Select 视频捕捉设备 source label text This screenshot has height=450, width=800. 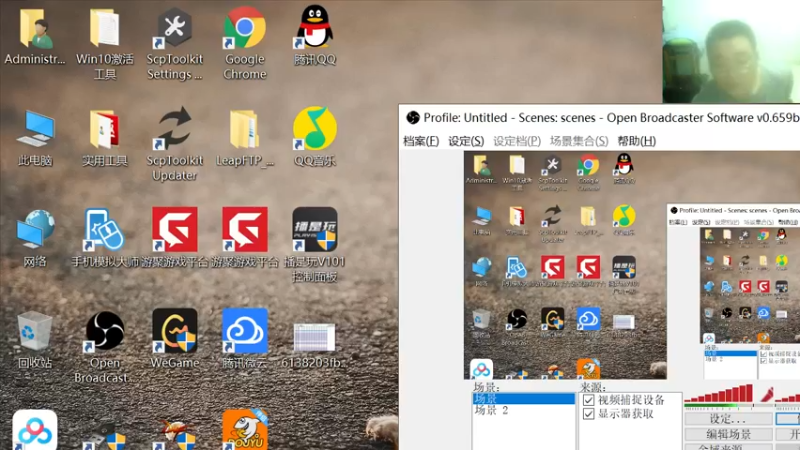(x=631, y=400)
